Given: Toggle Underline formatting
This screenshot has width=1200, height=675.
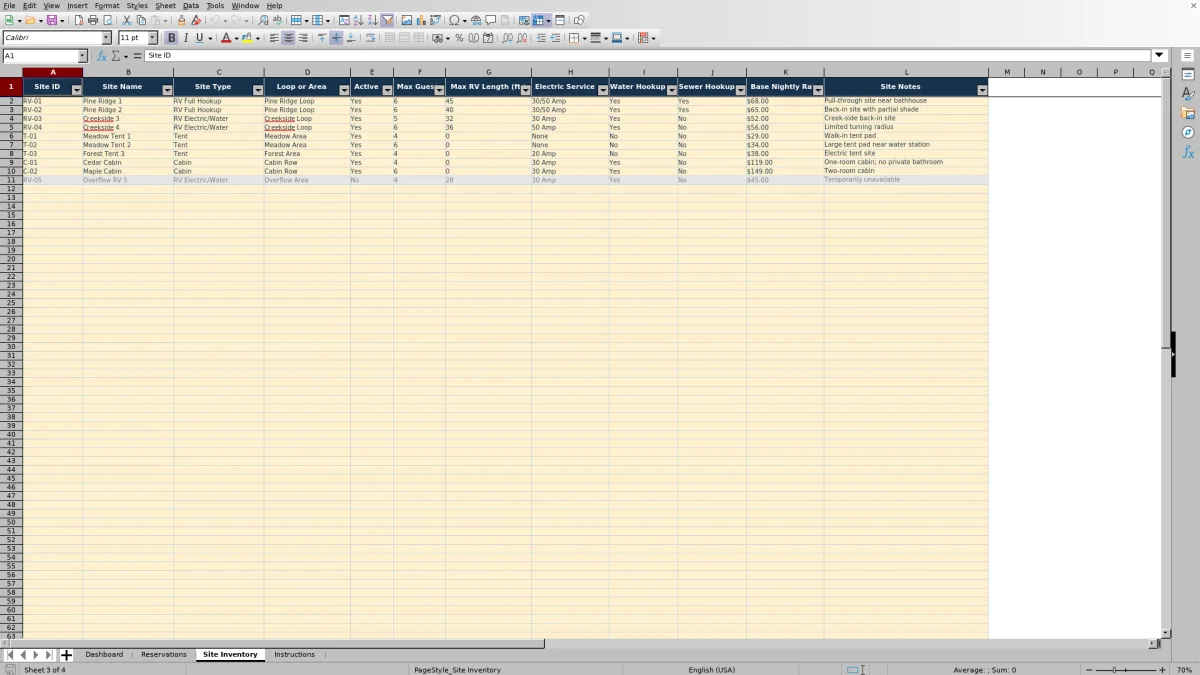Looking at the screenshot, I should coord(199,38).
